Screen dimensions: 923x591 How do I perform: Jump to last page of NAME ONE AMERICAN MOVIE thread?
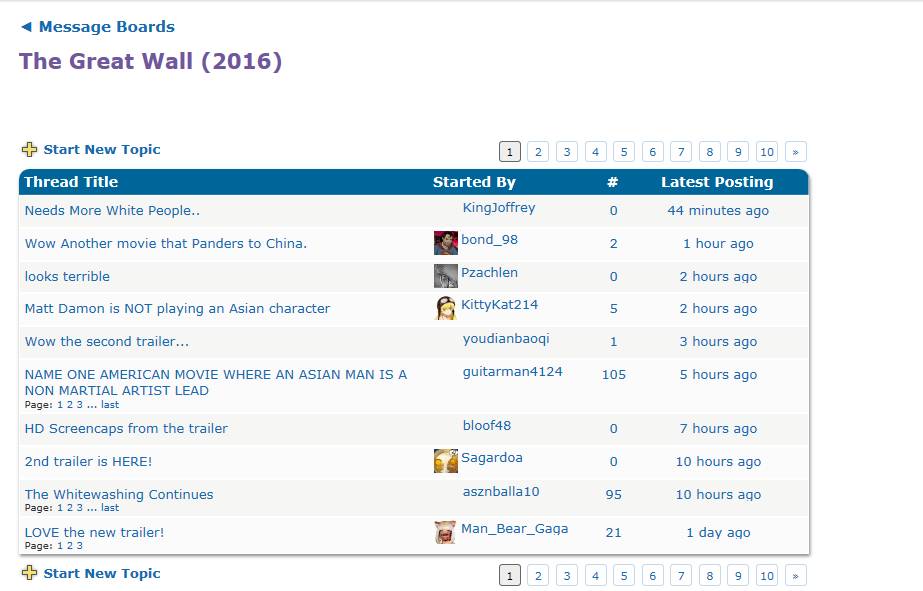coord(109,404)
